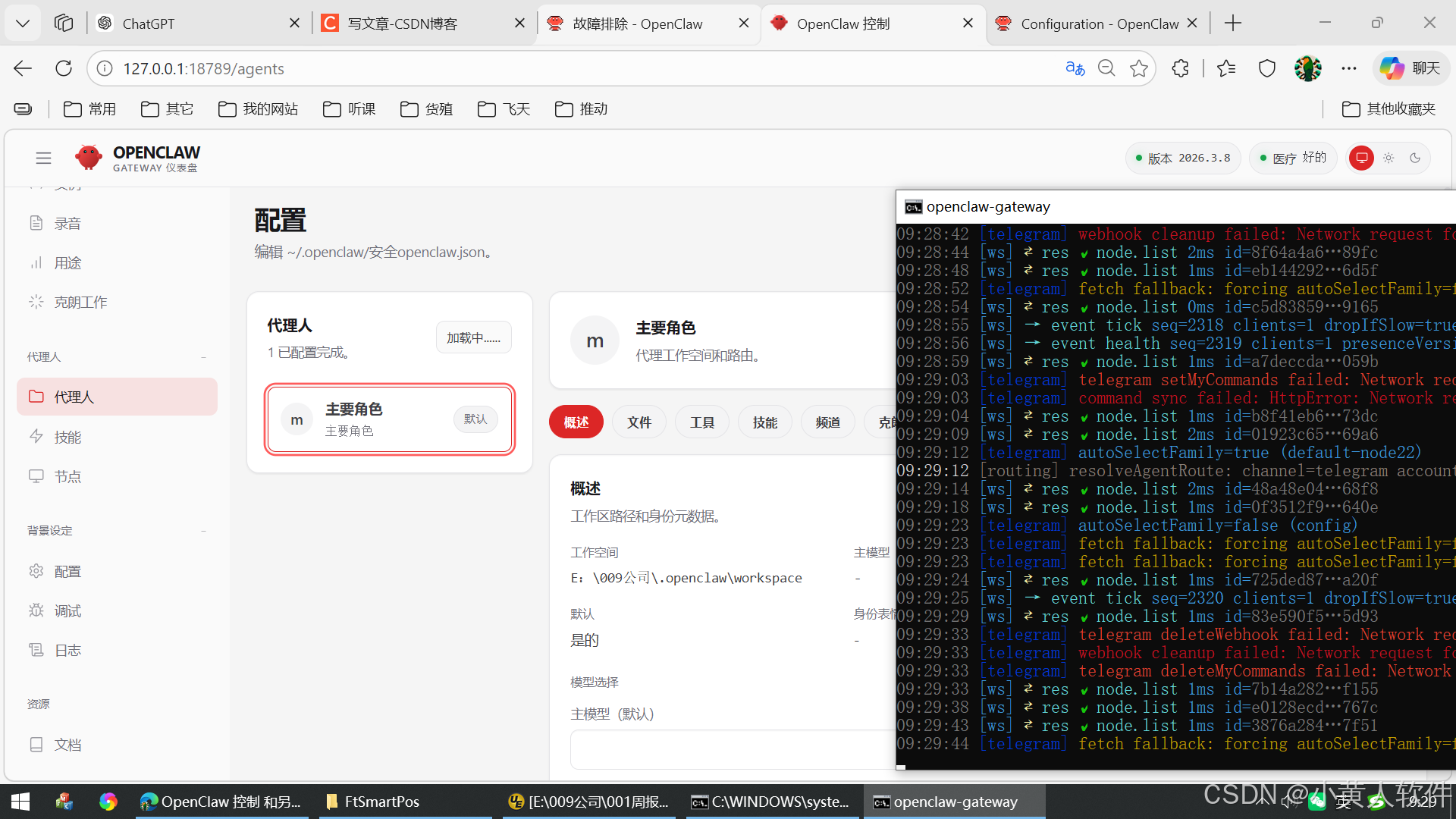The height and width of the screenshot is (819, 1456).
Task: Switch to the dark theme moon icon
Action: pos(1415,158)
